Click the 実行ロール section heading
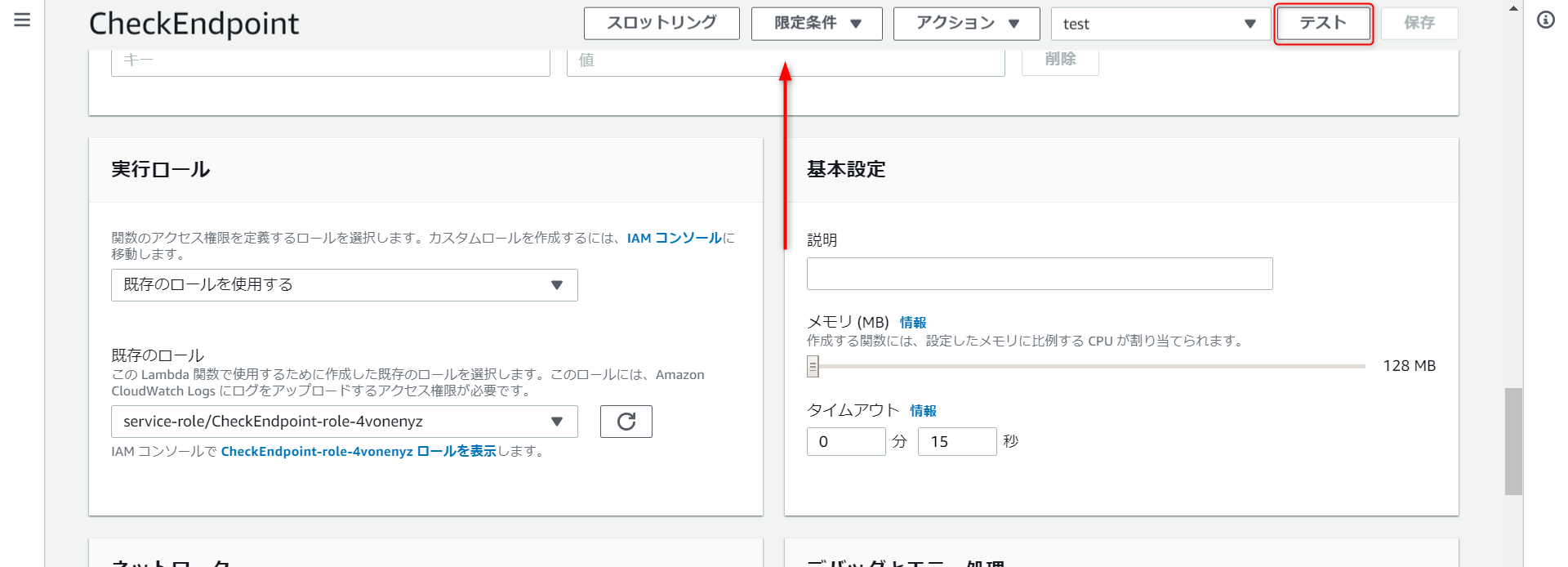Viewport: 1568px width, 567px height. (x=161, y=169)
